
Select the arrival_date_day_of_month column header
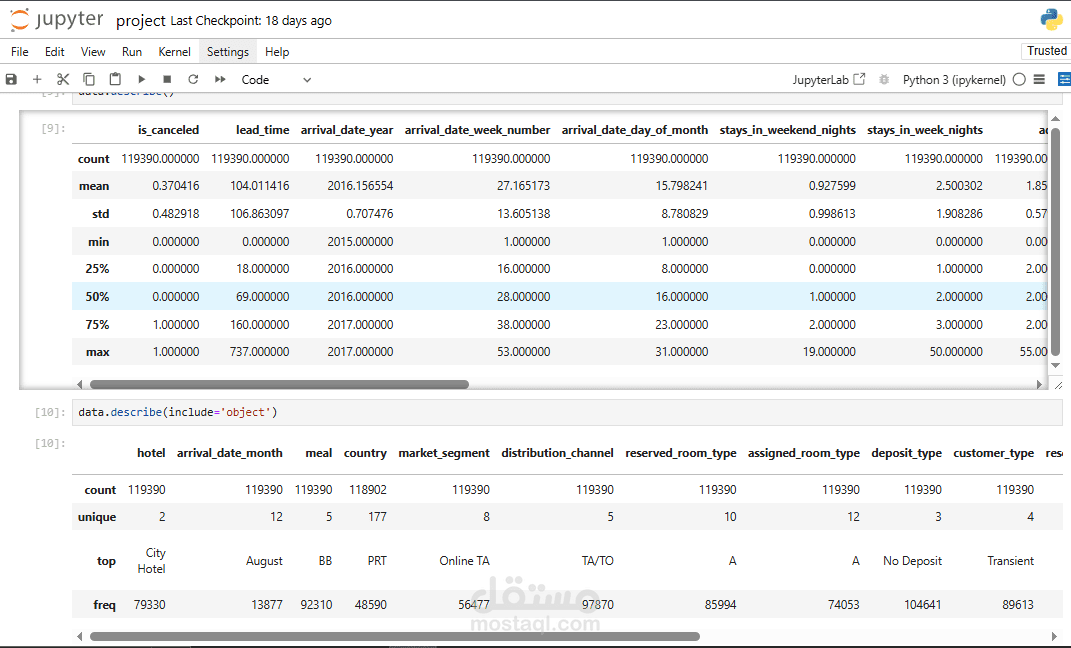[x=635, y=130]
